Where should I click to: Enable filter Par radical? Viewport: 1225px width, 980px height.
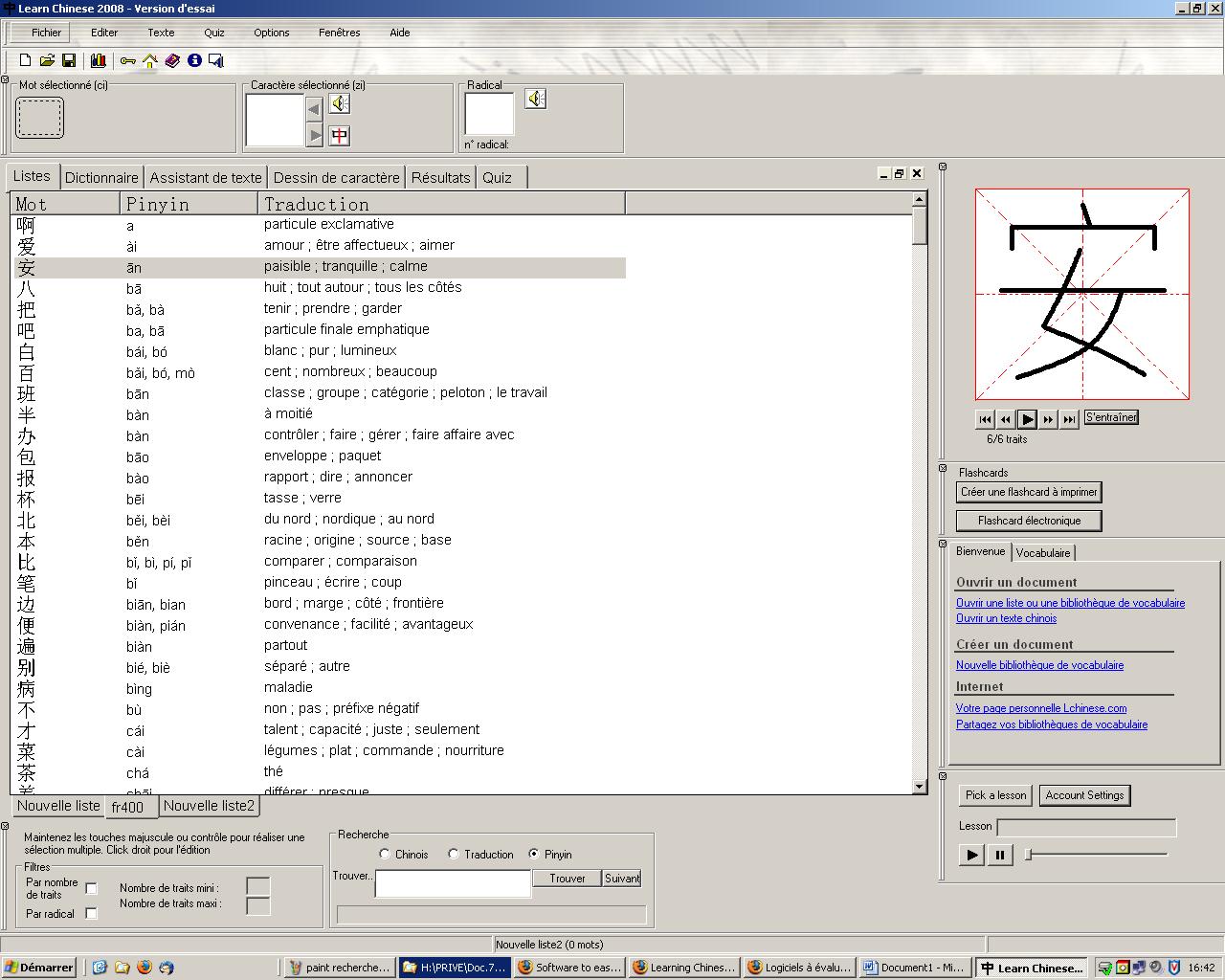click(x=91, y=913)
